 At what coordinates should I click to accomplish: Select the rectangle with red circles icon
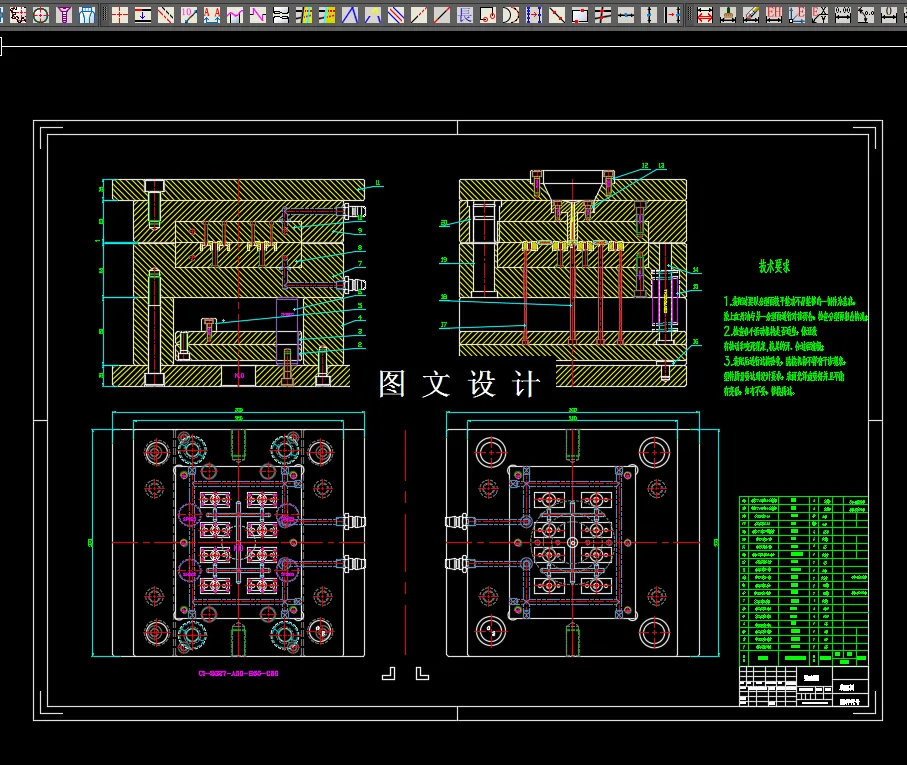(x=488, y=14)
